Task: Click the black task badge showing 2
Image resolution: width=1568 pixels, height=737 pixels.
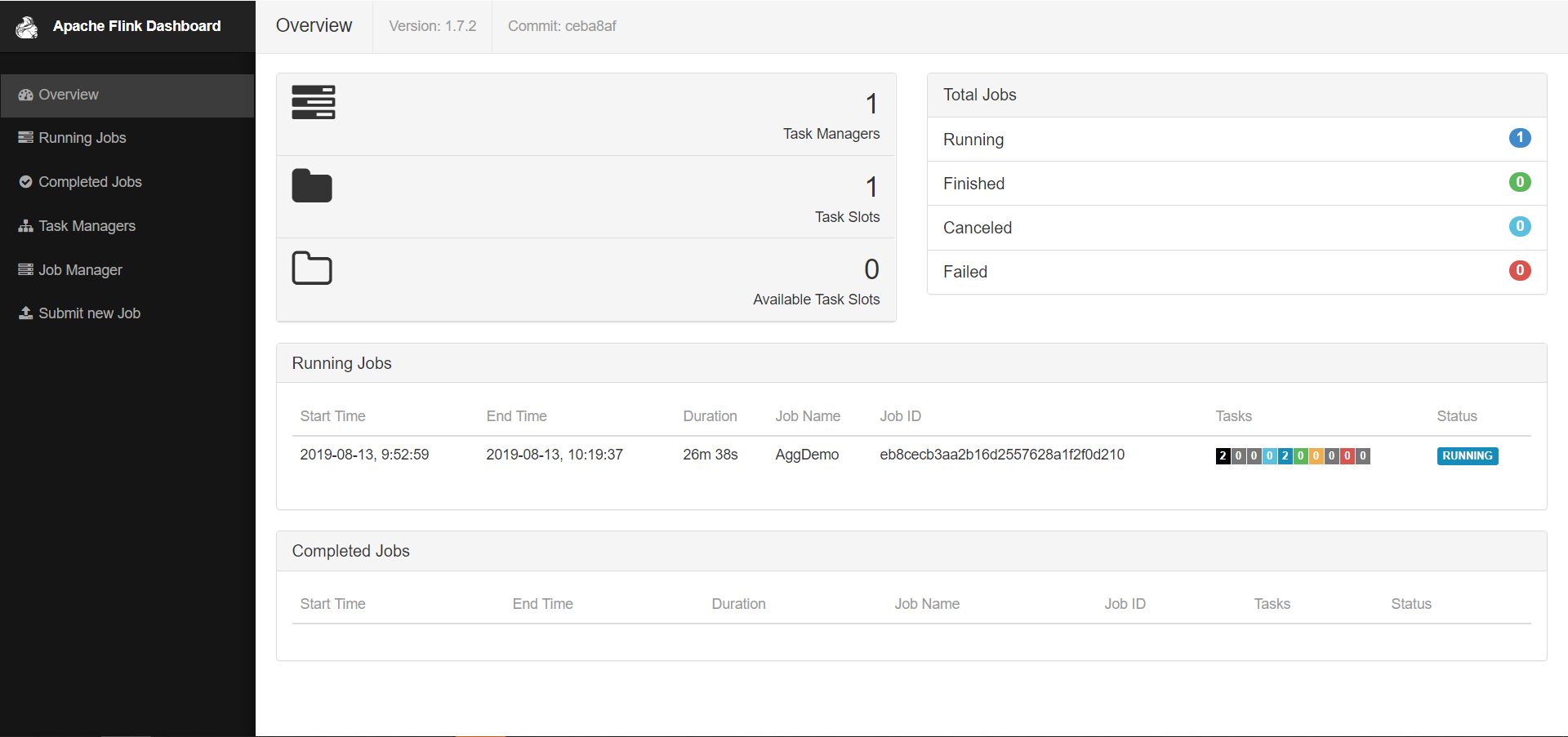Action: coord(1223,456)
